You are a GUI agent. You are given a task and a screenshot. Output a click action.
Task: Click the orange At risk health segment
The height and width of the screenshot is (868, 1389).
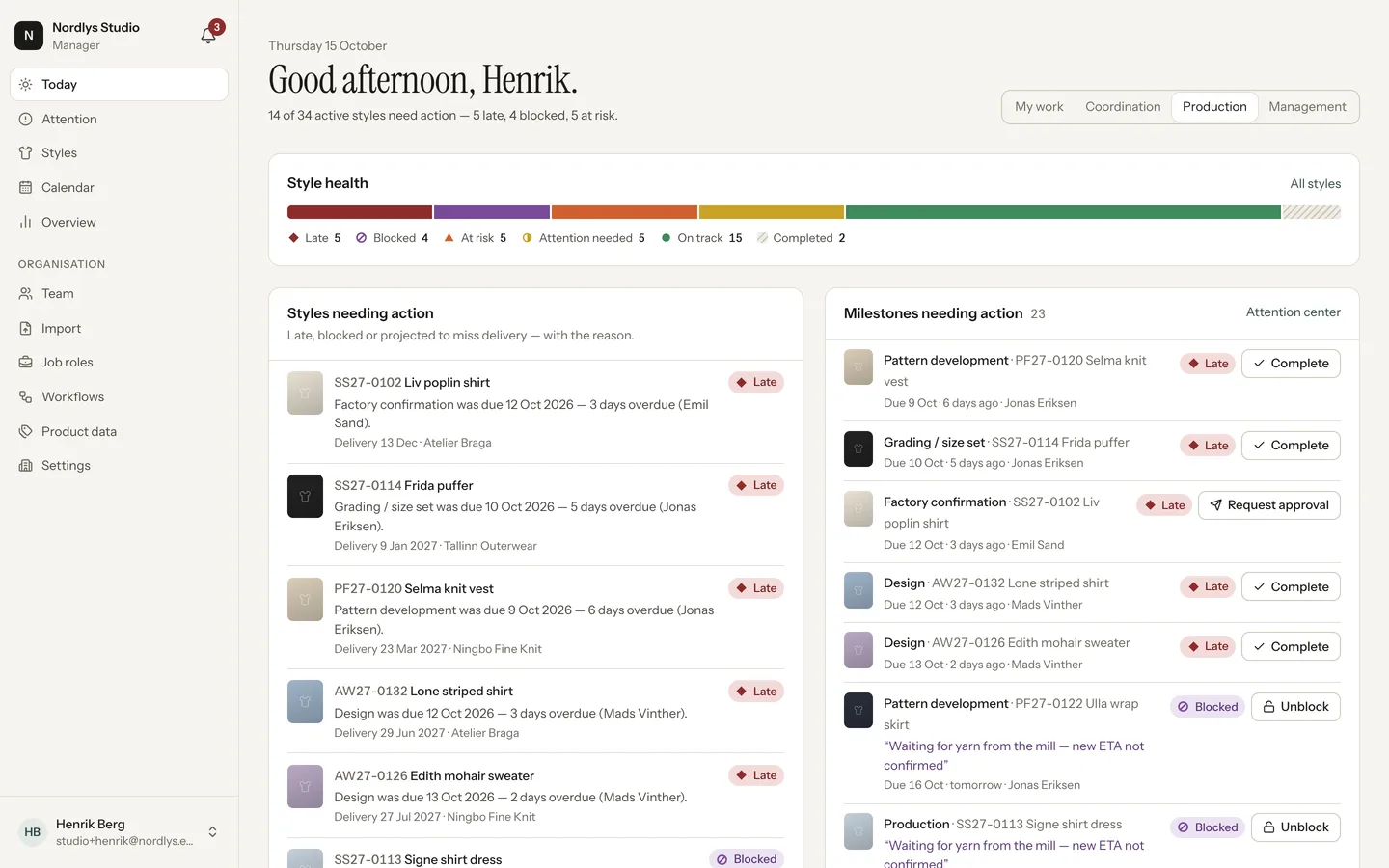624,212
